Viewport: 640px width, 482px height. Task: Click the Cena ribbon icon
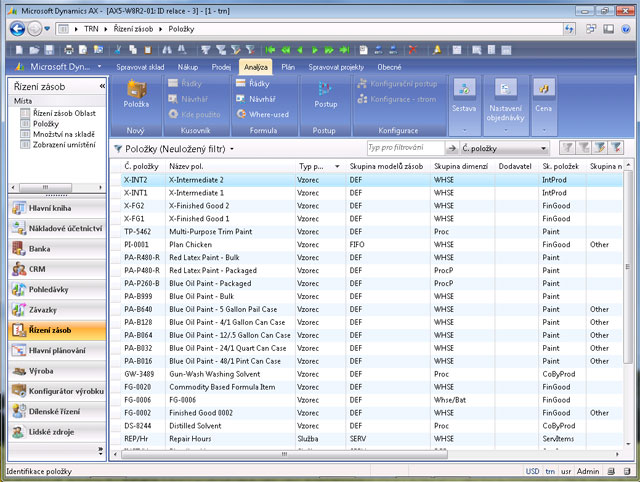point(544,89)
